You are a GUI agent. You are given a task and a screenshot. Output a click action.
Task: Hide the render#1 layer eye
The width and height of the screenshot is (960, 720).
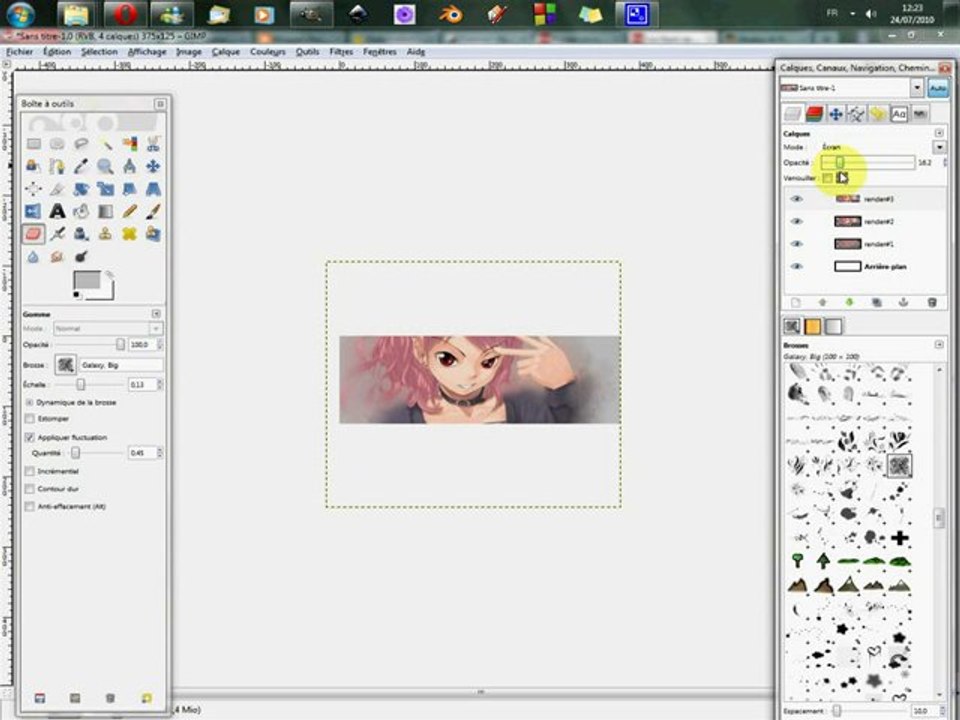pos(796,244)
